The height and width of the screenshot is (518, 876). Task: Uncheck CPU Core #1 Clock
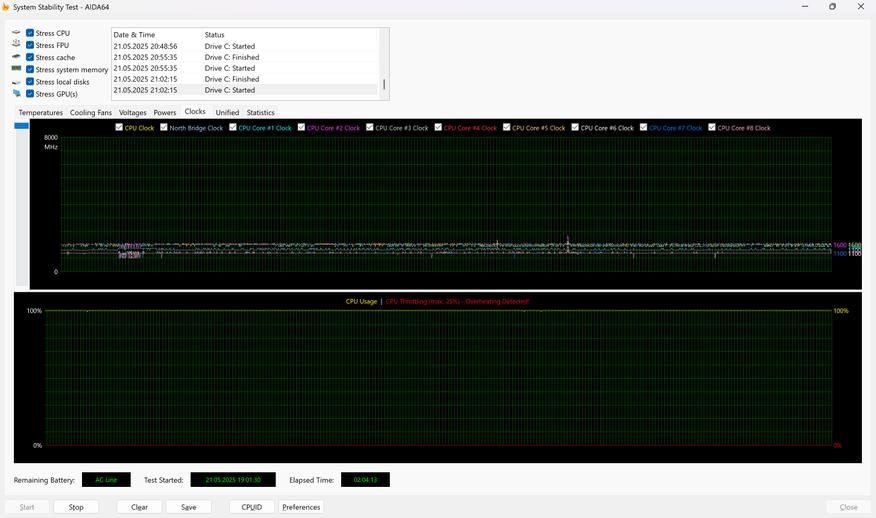pos(233,127)
